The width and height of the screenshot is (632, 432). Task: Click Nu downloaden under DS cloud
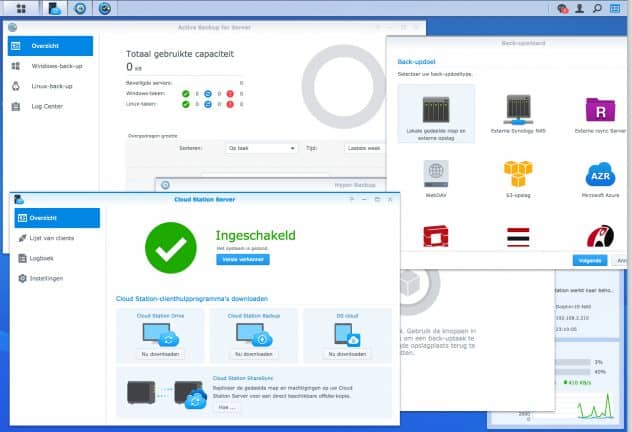347,354
